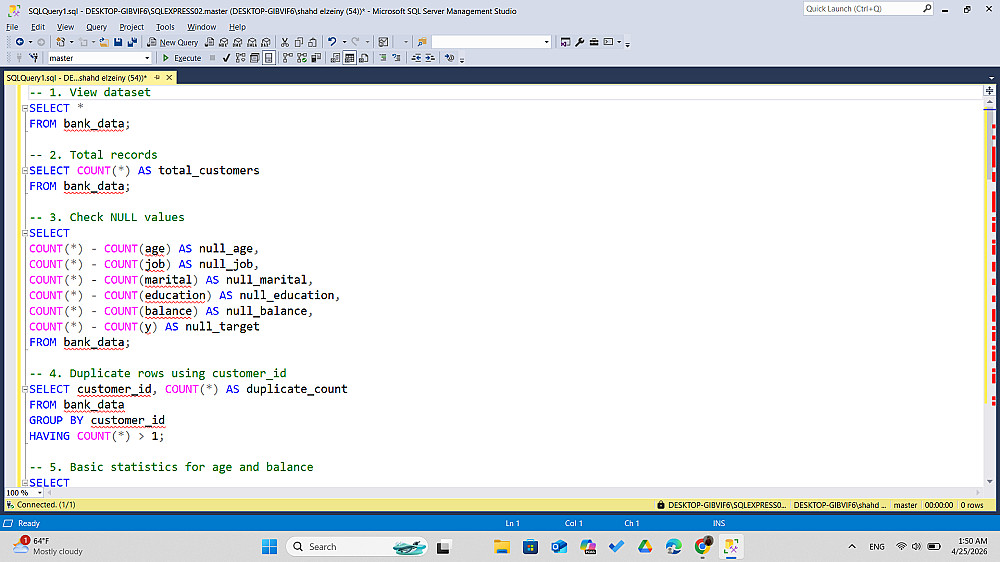Collapse the SELECT customer_id code block
The image size is (1000, 562).
pyautogui.click(x=25, y=389)
